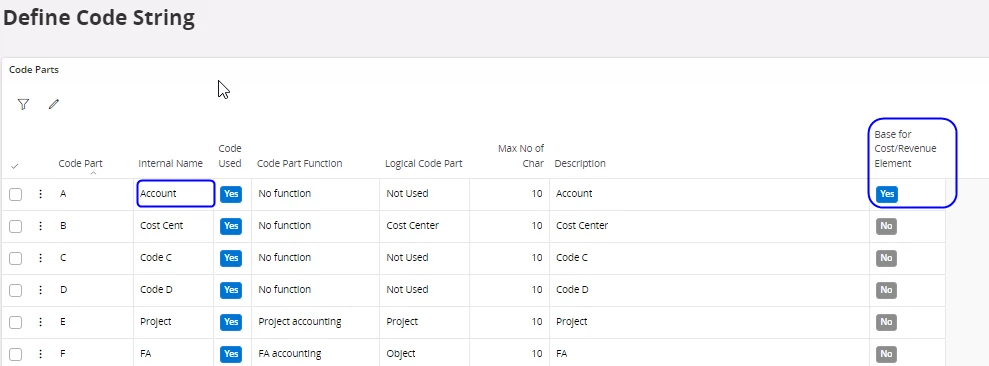Sort by the Code Part column header
The height and width of the screenshot is (366, 989).
(x=80, y=163)
